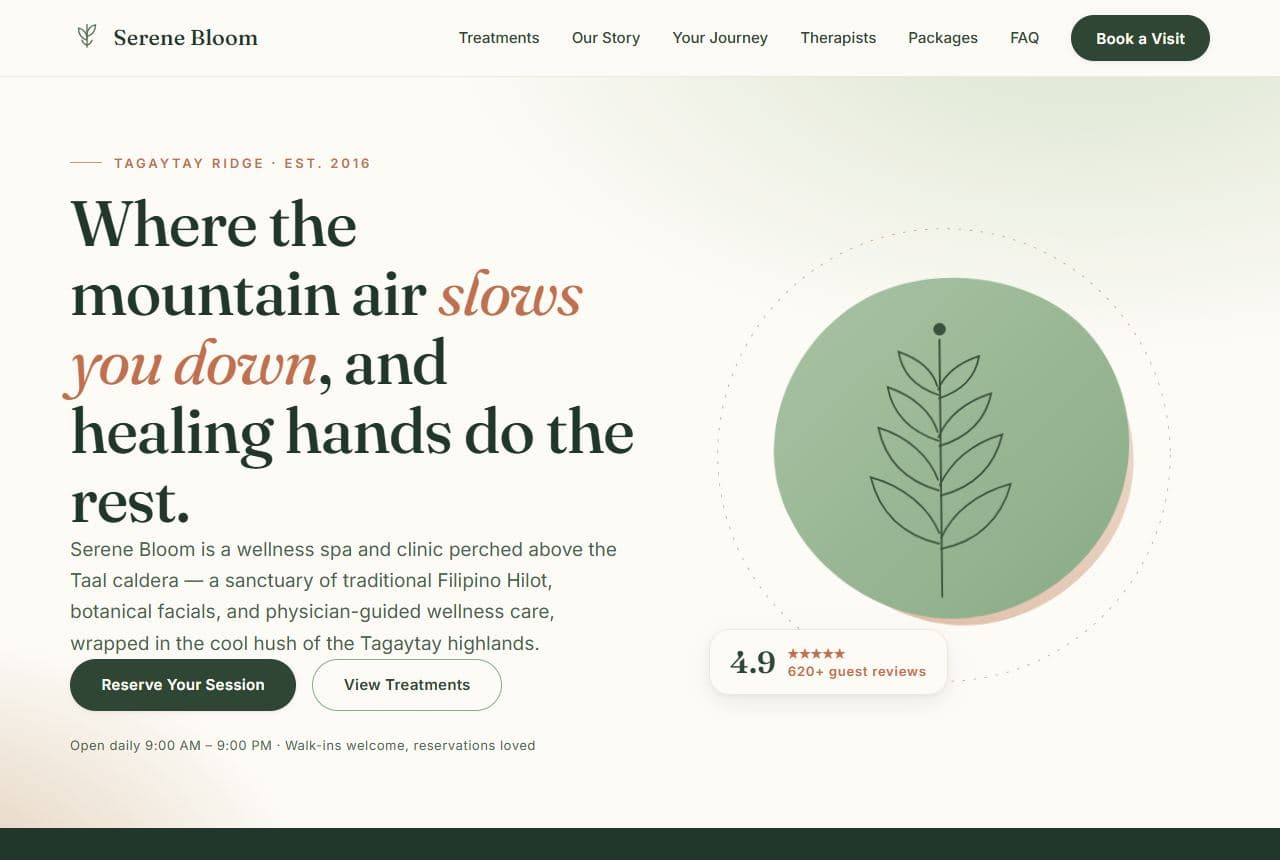Click the Book a Visit button

(1140, 38)
